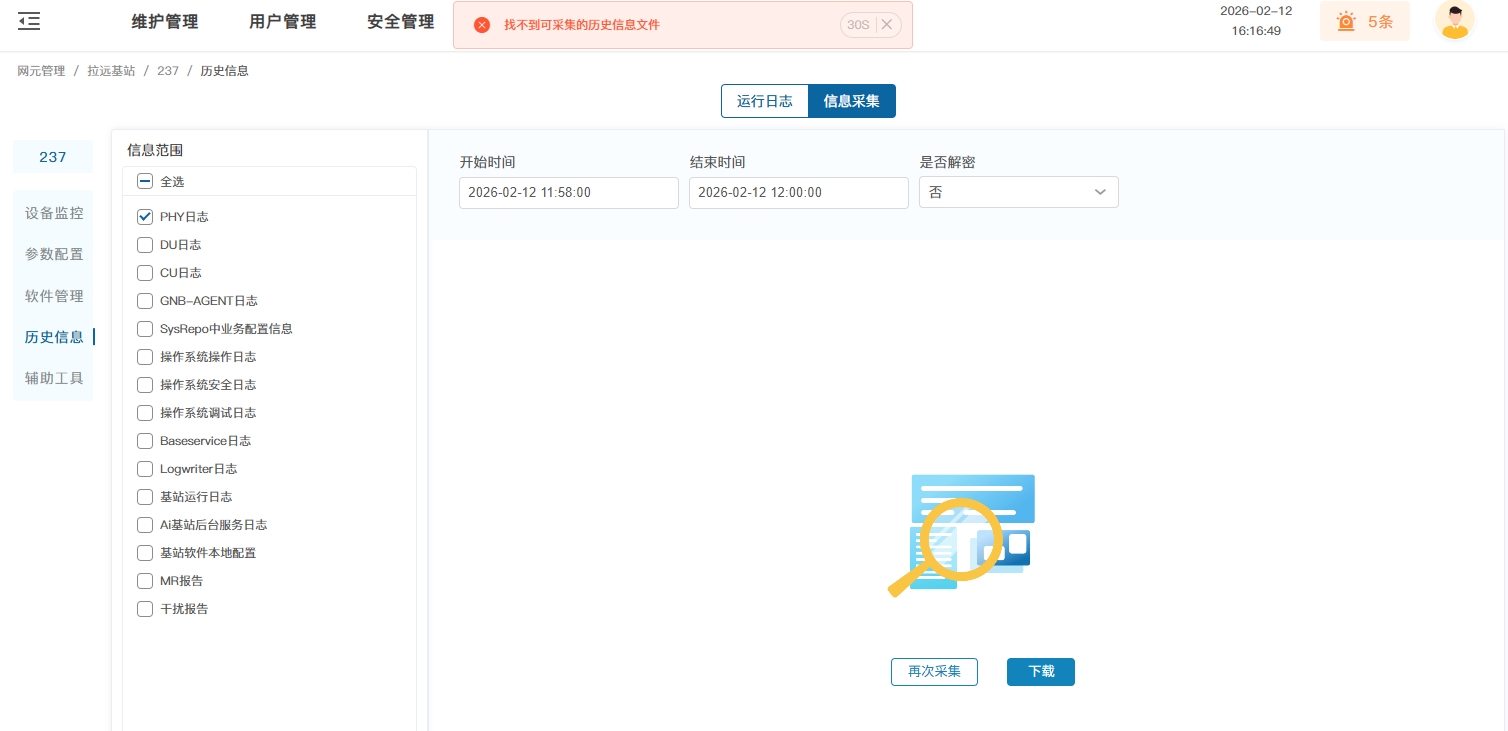1508x731 pixels.
Task: Check the 干扰报告 checkbox
Action: click(145, 609)
